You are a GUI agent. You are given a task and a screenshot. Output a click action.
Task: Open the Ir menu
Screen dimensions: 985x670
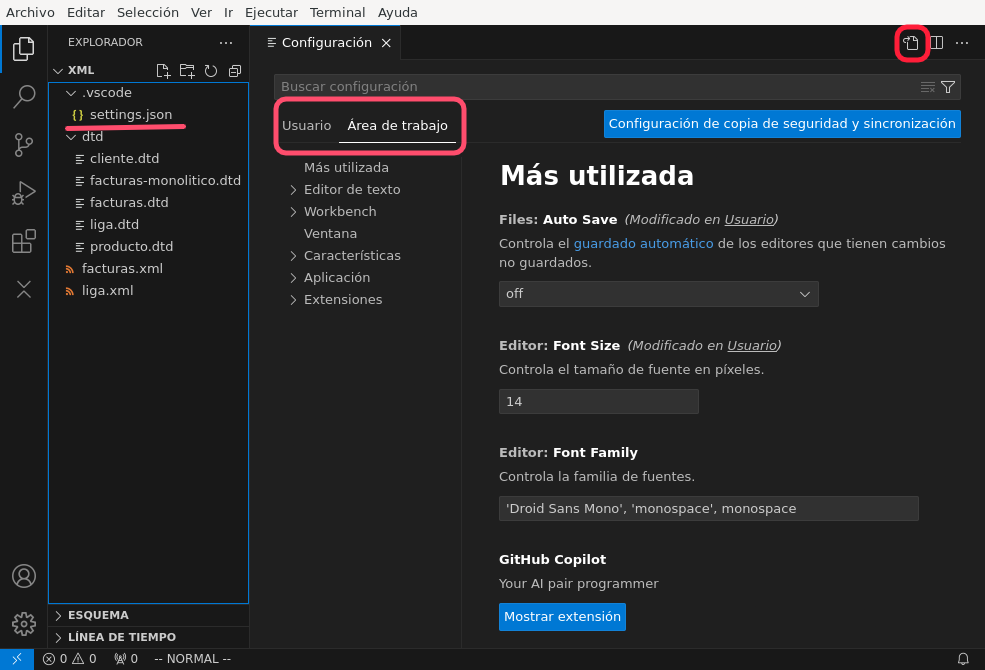pos(229,13)
